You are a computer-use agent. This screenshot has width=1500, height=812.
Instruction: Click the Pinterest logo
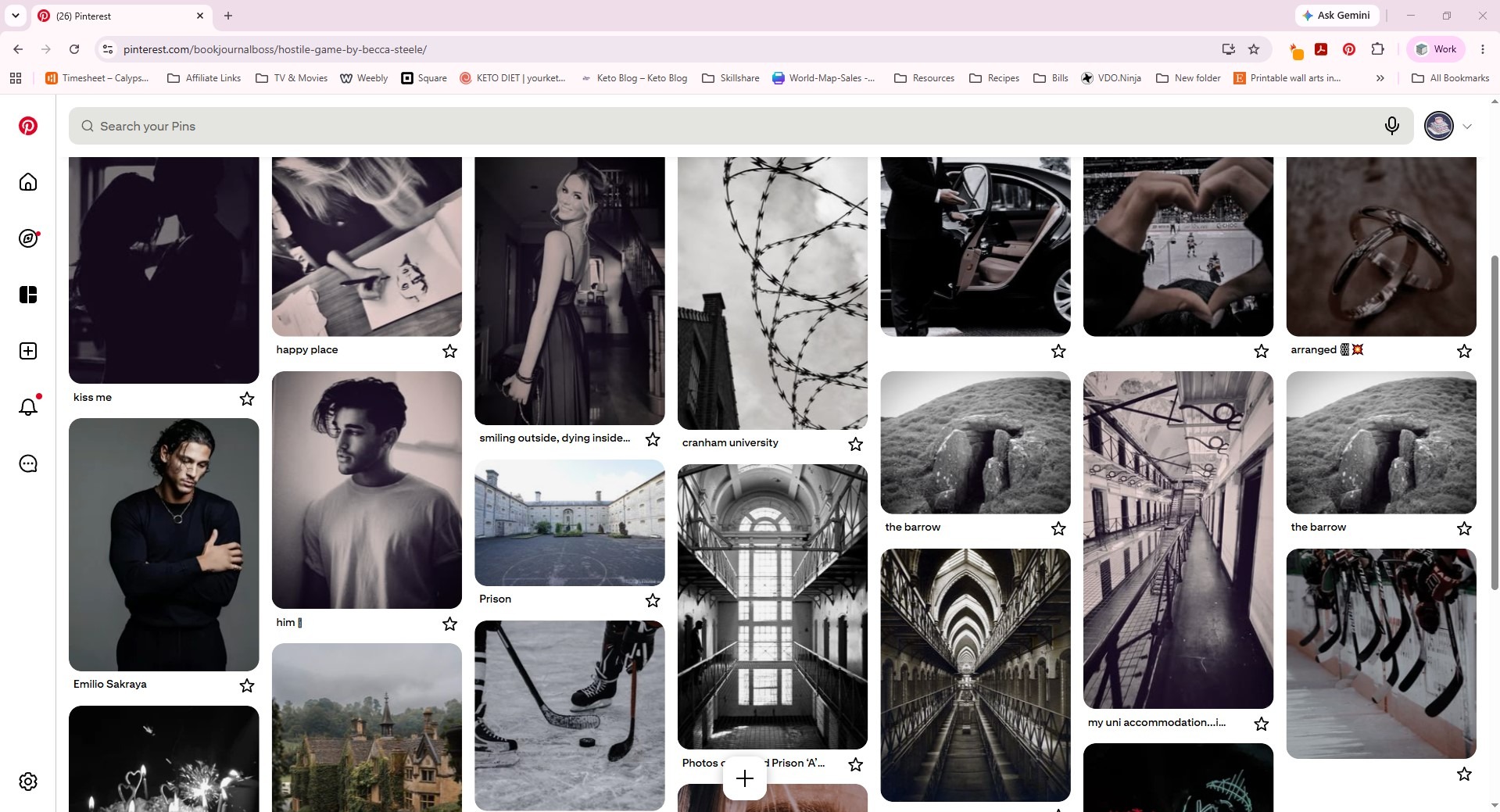pos(28,126)
